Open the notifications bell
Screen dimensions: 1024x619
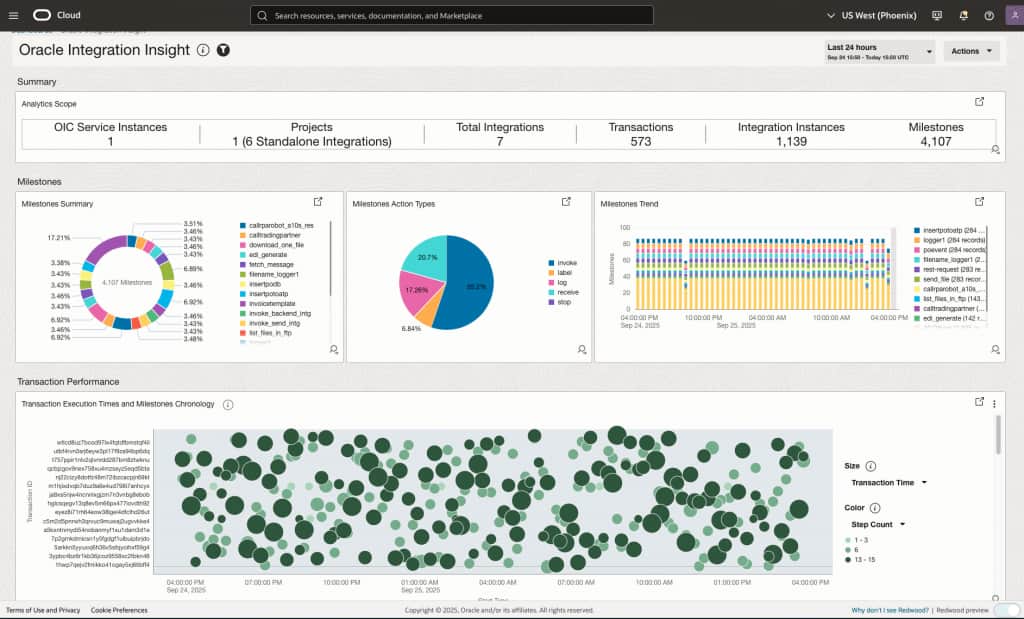pos(963,15)
